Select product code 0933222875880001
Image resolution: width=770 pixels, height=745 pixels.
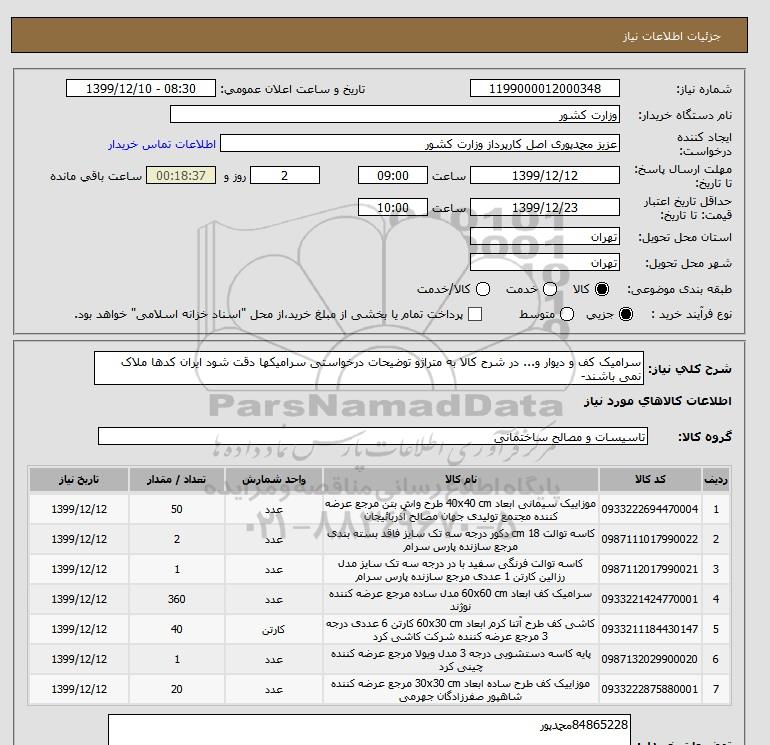(650, 689)
